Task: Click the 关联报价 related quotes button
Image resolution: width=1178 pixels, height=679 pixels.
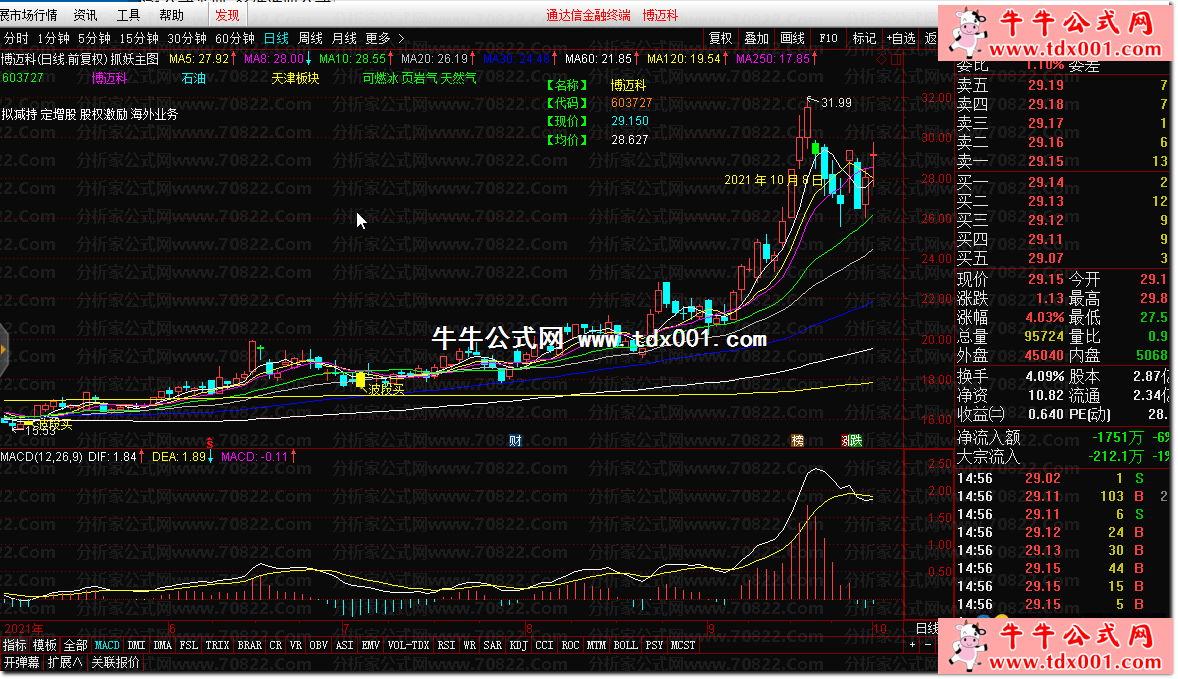Action: click(x=115, y=662)
